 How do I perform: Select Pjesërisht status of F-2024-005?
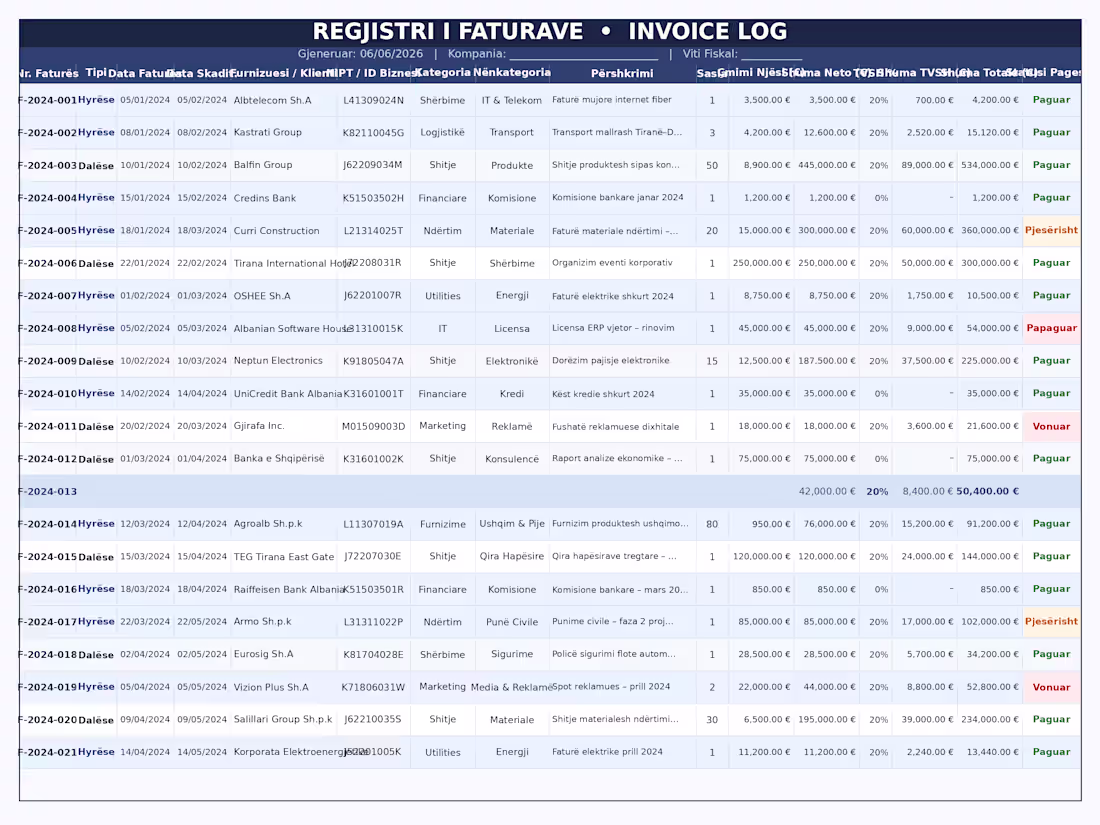(1052, 230)
